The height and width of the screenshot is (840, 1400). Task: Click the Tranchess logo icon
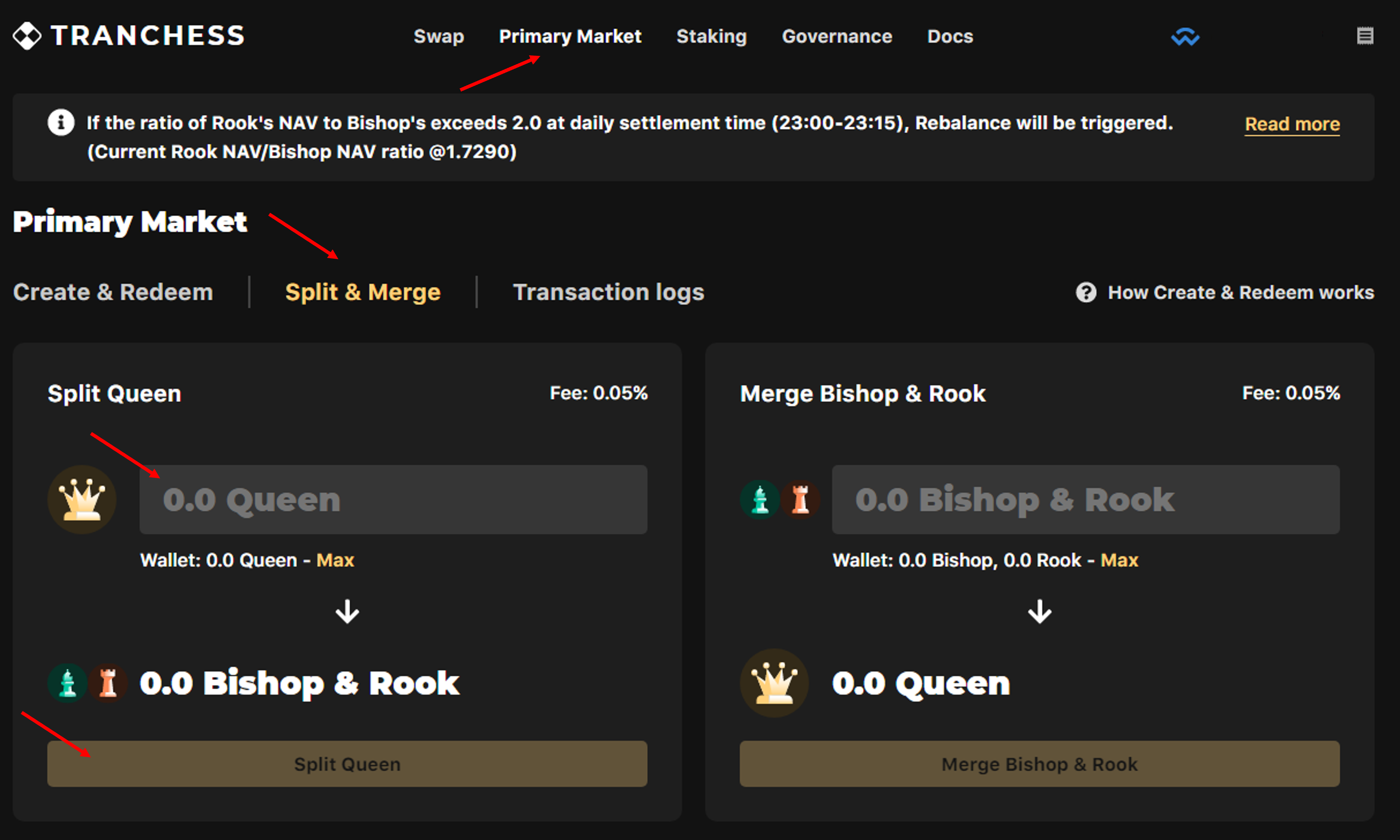click(26, 36)
